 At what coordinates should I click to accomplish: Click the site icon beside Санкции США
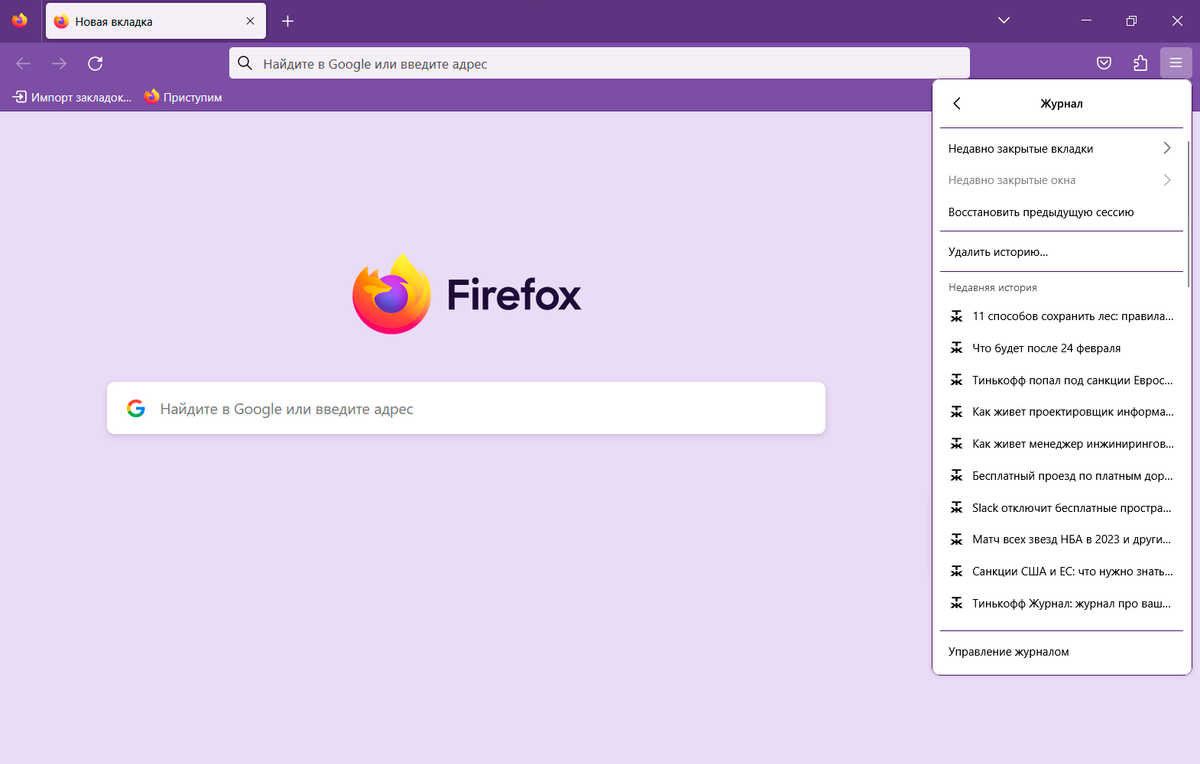(955, 571)
